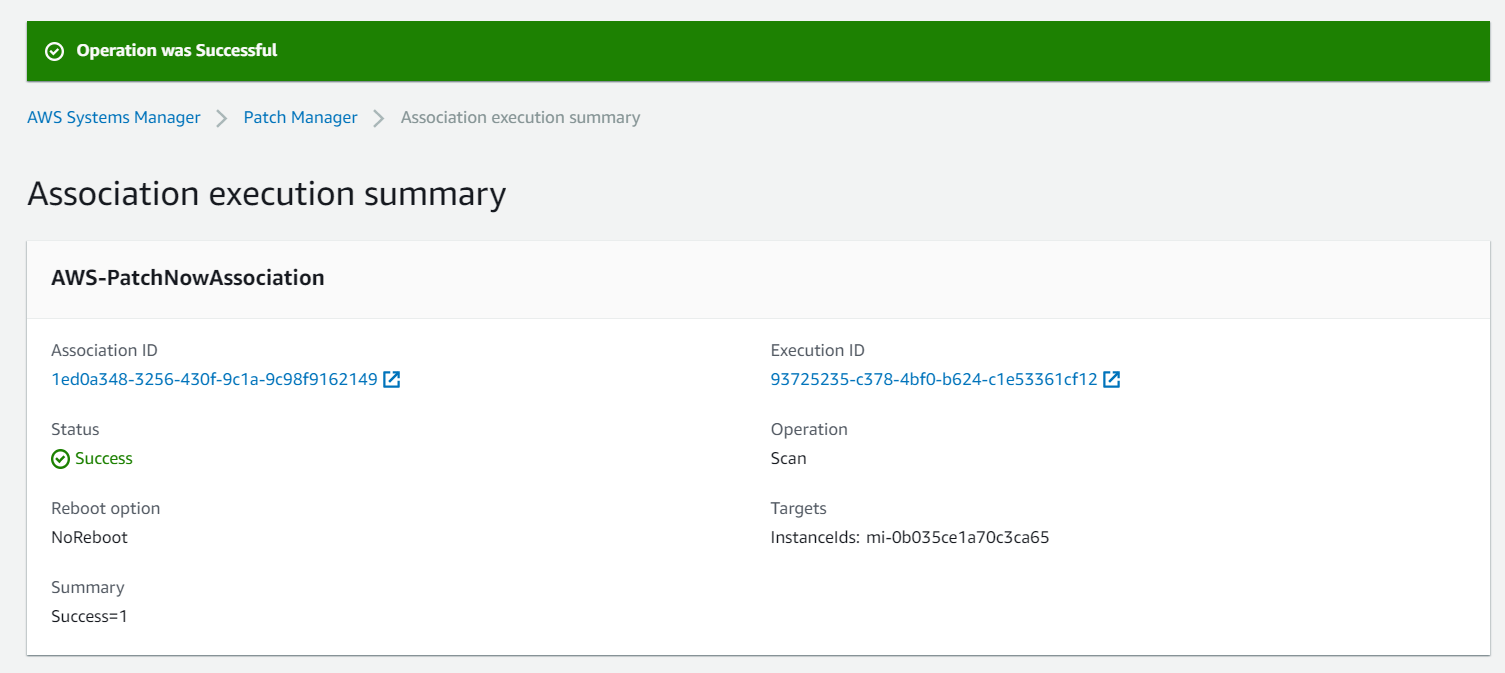The height and width of the screenshot is (673, 1505).
Task: Open the AWS Systems Manager breadcrumb link
Action: (x=113, y=117)
